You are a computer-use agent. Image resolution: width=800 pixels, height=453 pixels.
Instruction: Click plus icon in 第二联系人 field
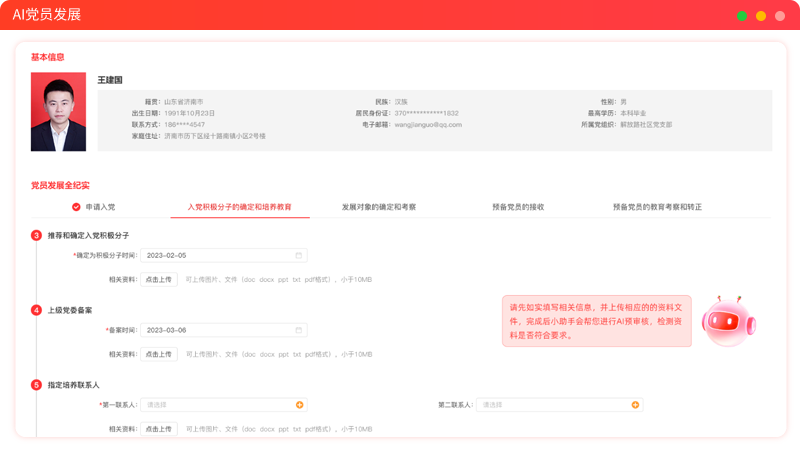coord(635,405)
